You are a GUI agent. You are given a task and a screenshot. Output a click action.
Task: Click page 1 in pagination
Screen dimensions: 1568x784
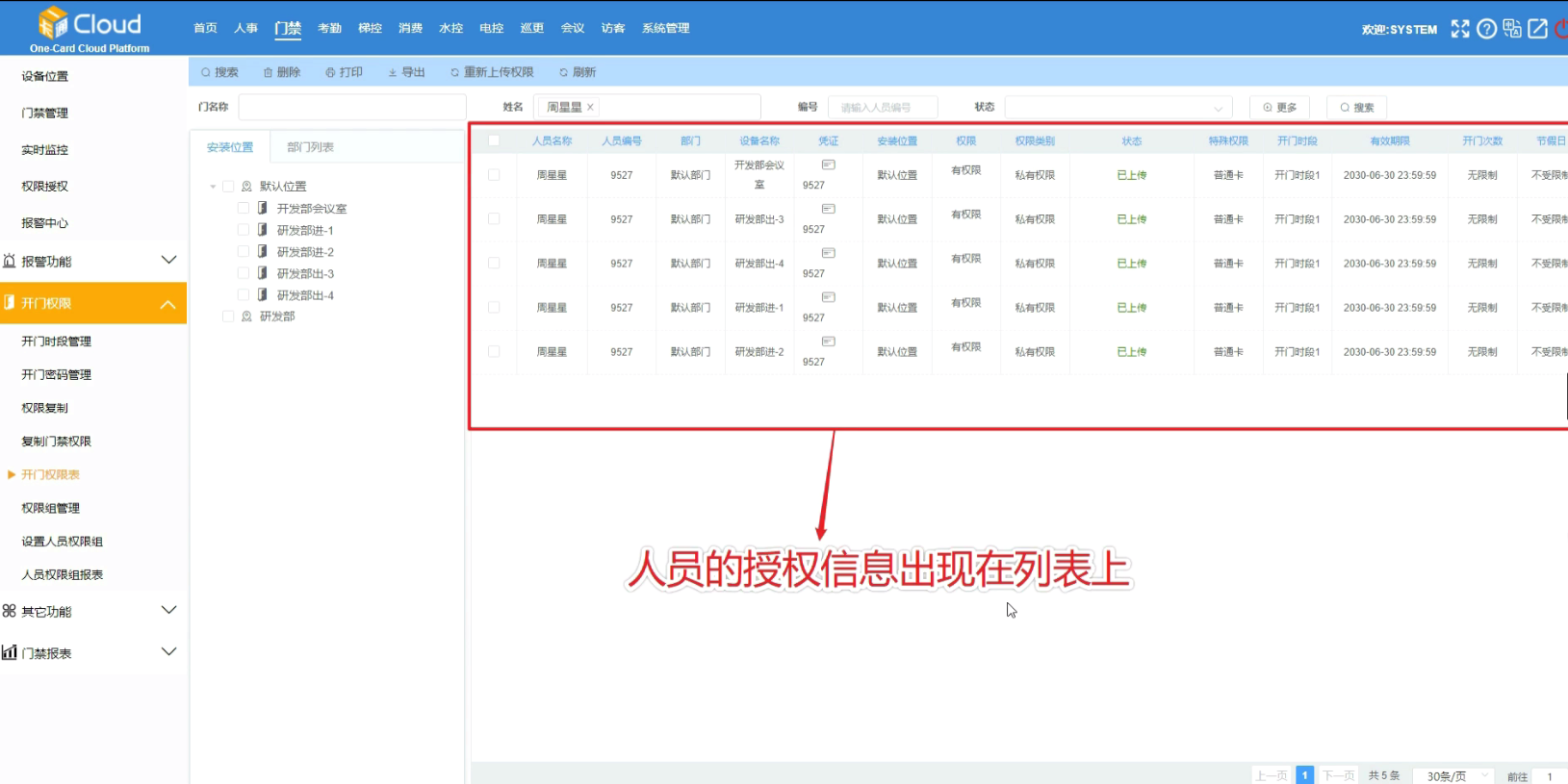[1304, 775]
